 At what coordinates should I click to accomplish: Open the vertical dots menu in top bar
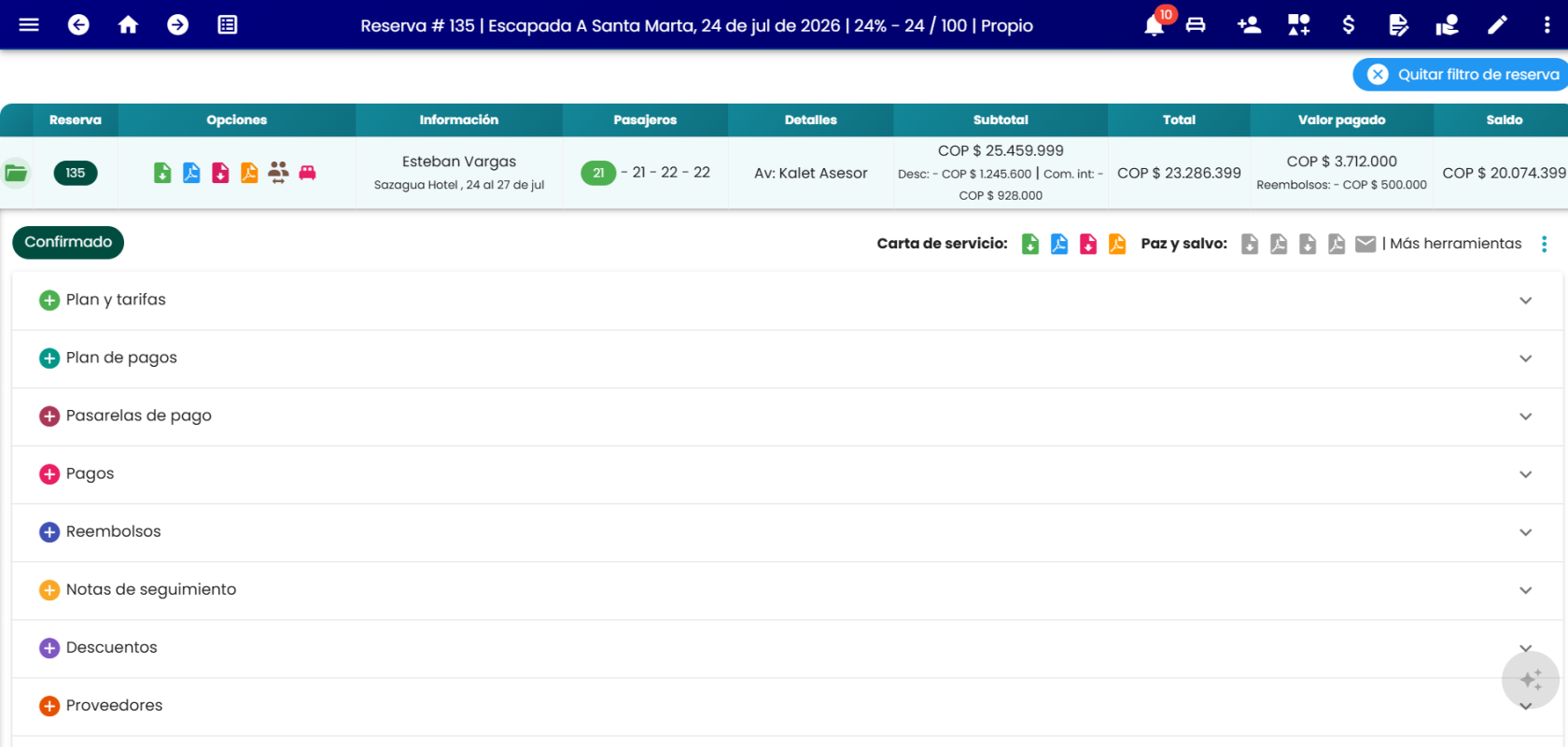tap(1547, 25)
